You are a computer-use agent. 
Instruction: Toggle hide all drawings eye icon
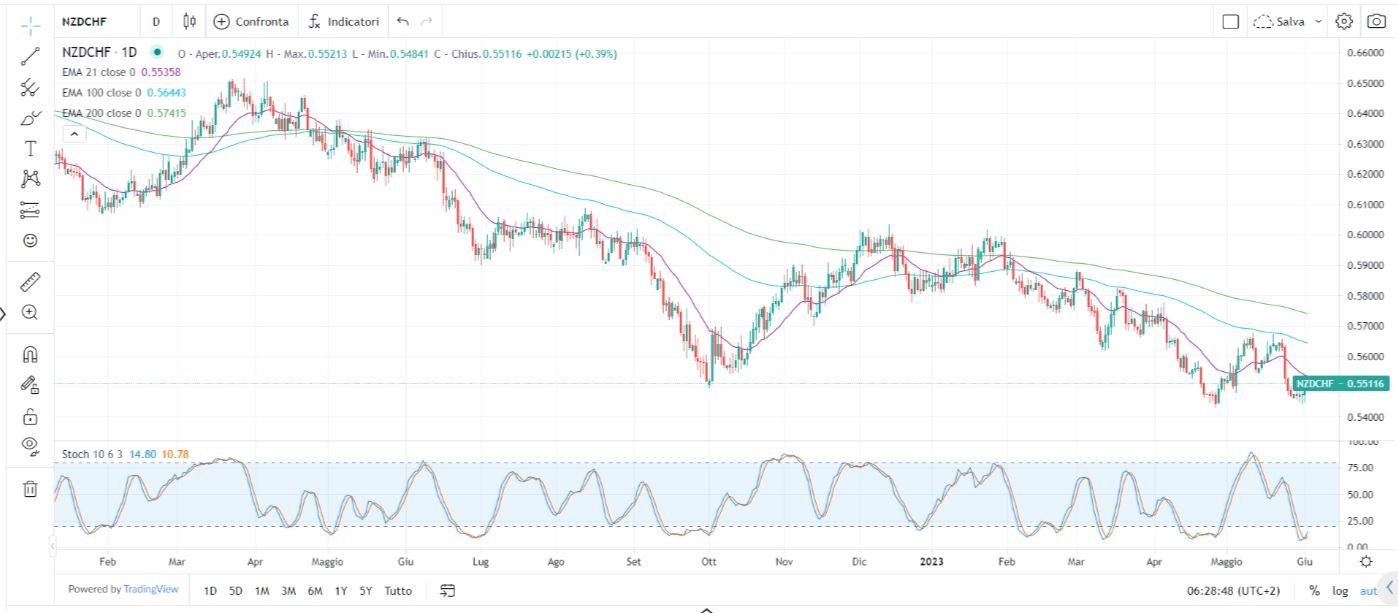(30, 445)
